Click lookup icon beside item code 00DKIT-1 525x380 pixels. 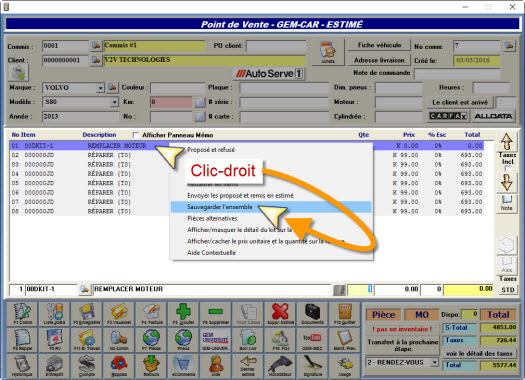tap(84, 289)
